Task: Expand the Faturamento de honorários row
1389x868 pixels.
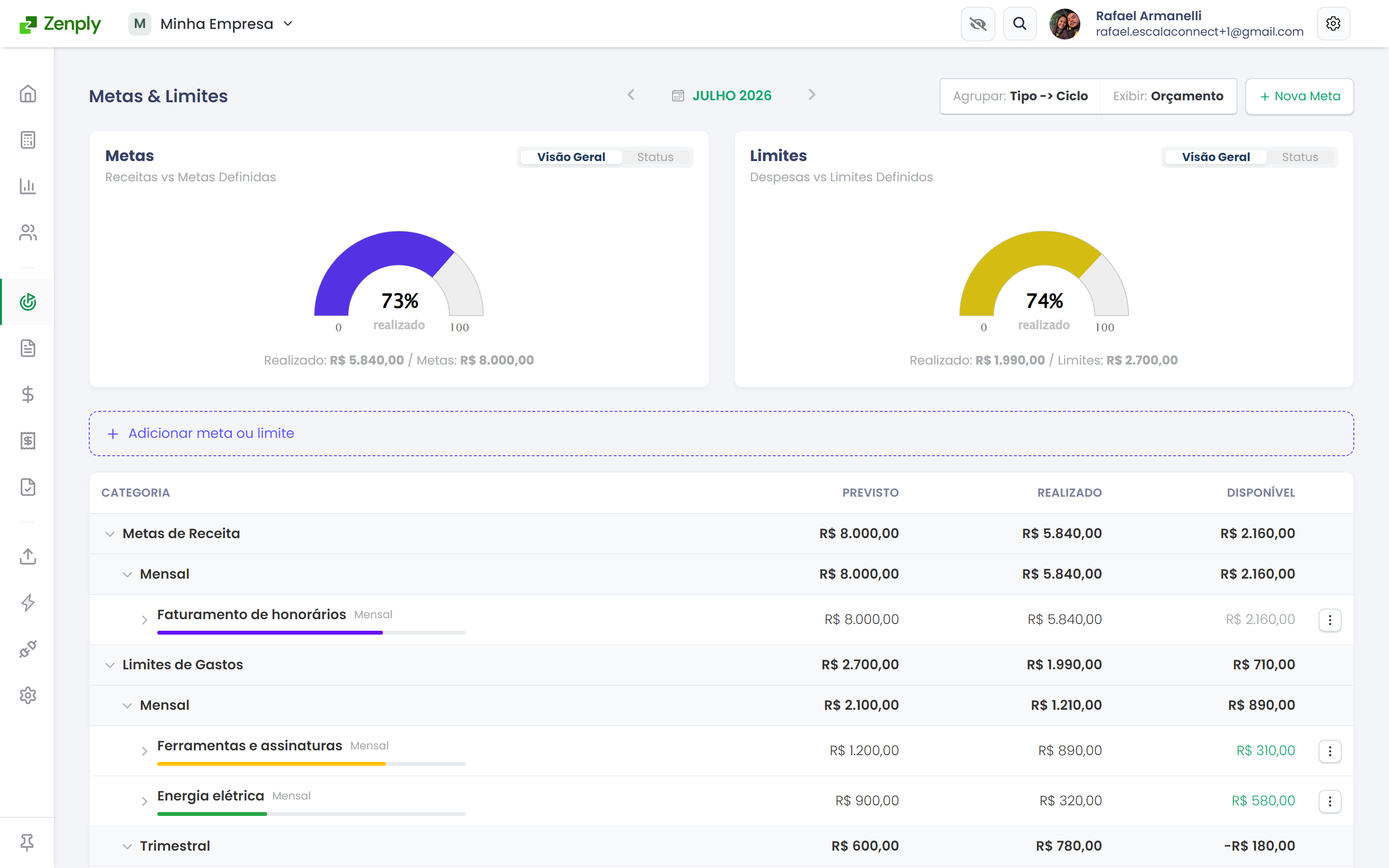Action: (144, 620)
